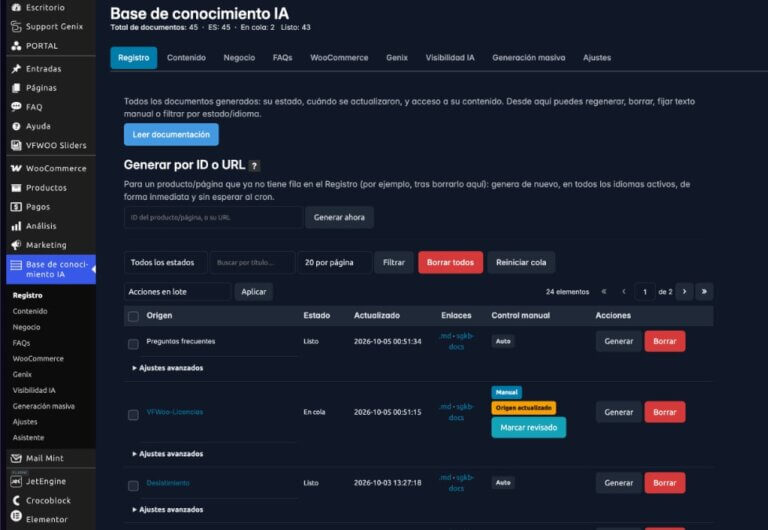Click the red Borrar todos button

click(x=450, y=263)
